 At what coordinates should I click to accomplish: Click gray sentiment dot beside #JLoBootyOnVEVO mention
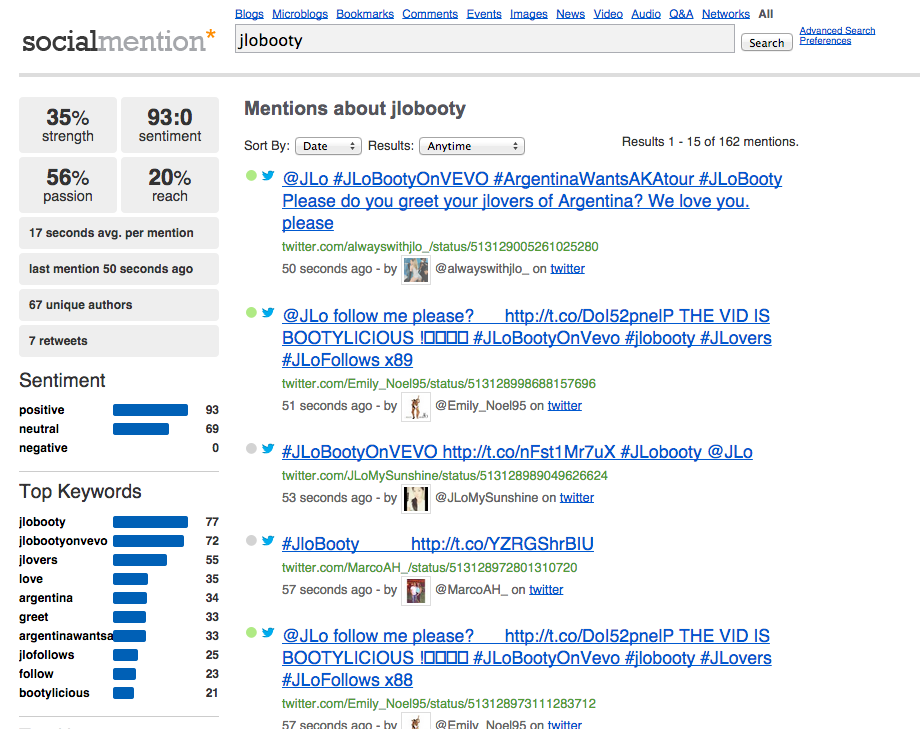251,449
